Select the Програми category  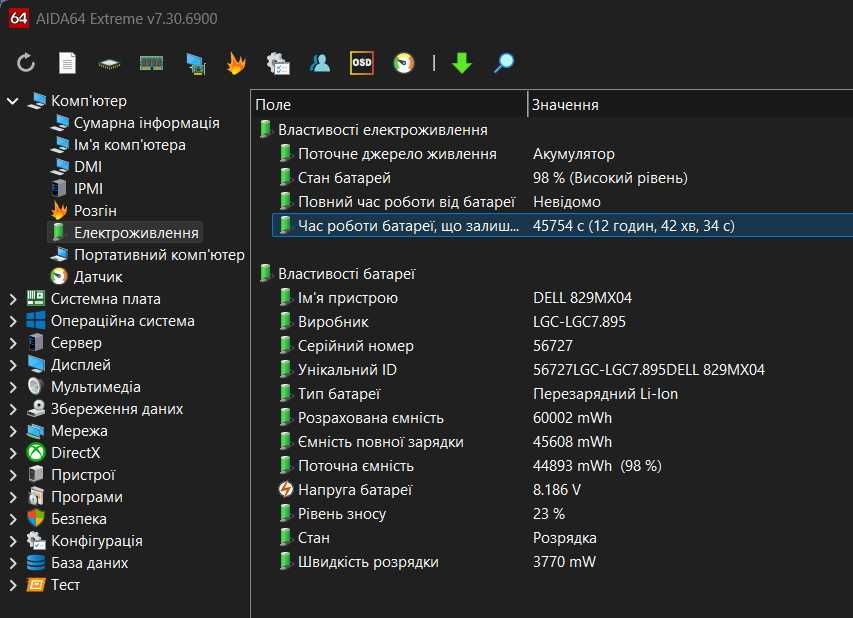(x=86, y=497)
